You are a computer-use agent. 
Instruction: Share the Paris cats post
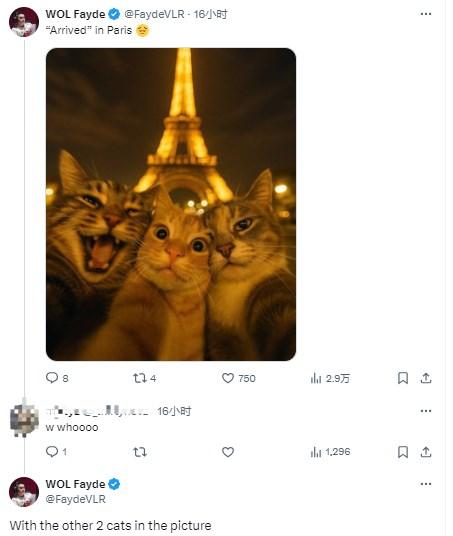pos(426,378)
